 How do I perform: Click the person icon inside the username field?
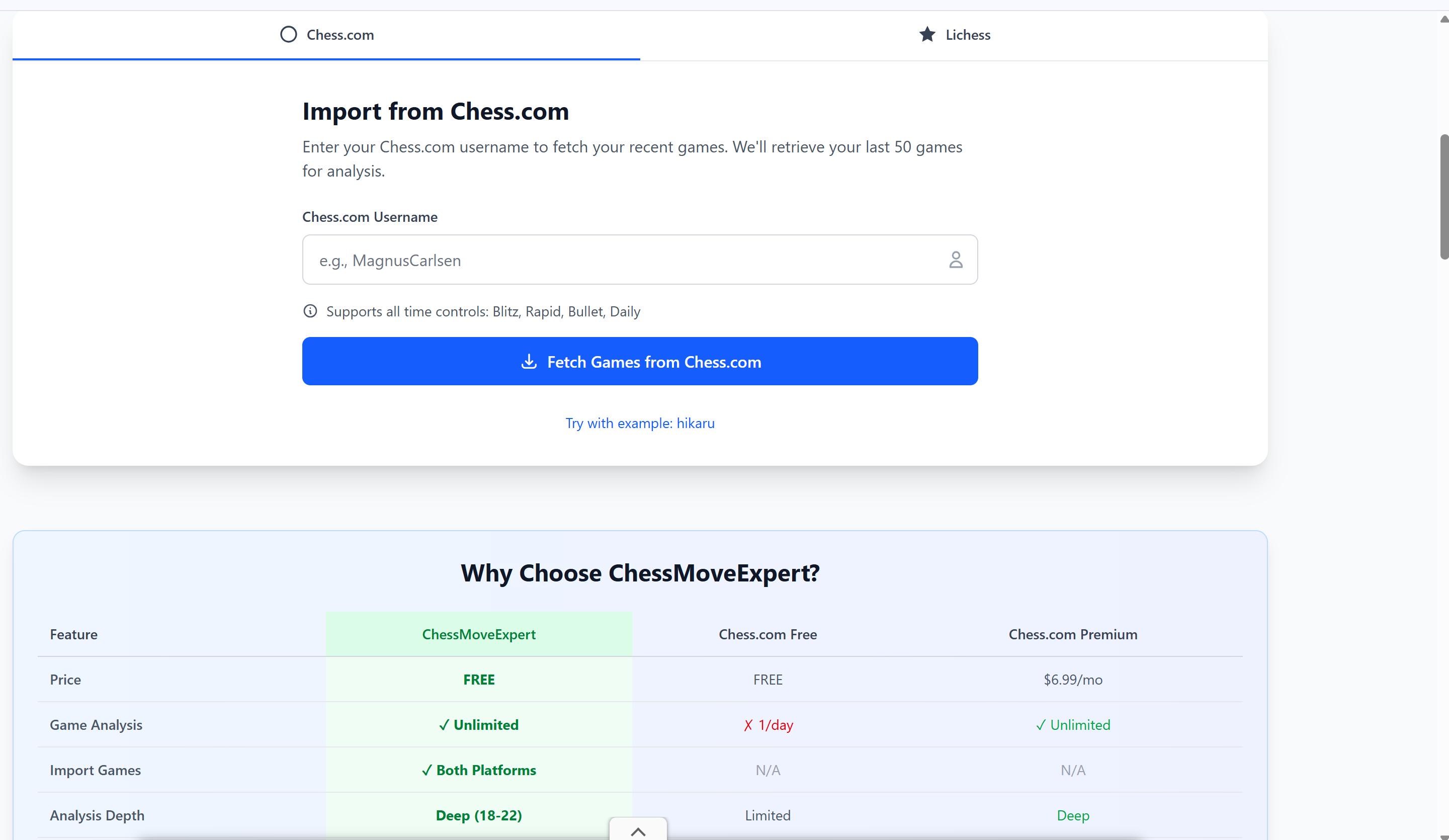point(956,260)
